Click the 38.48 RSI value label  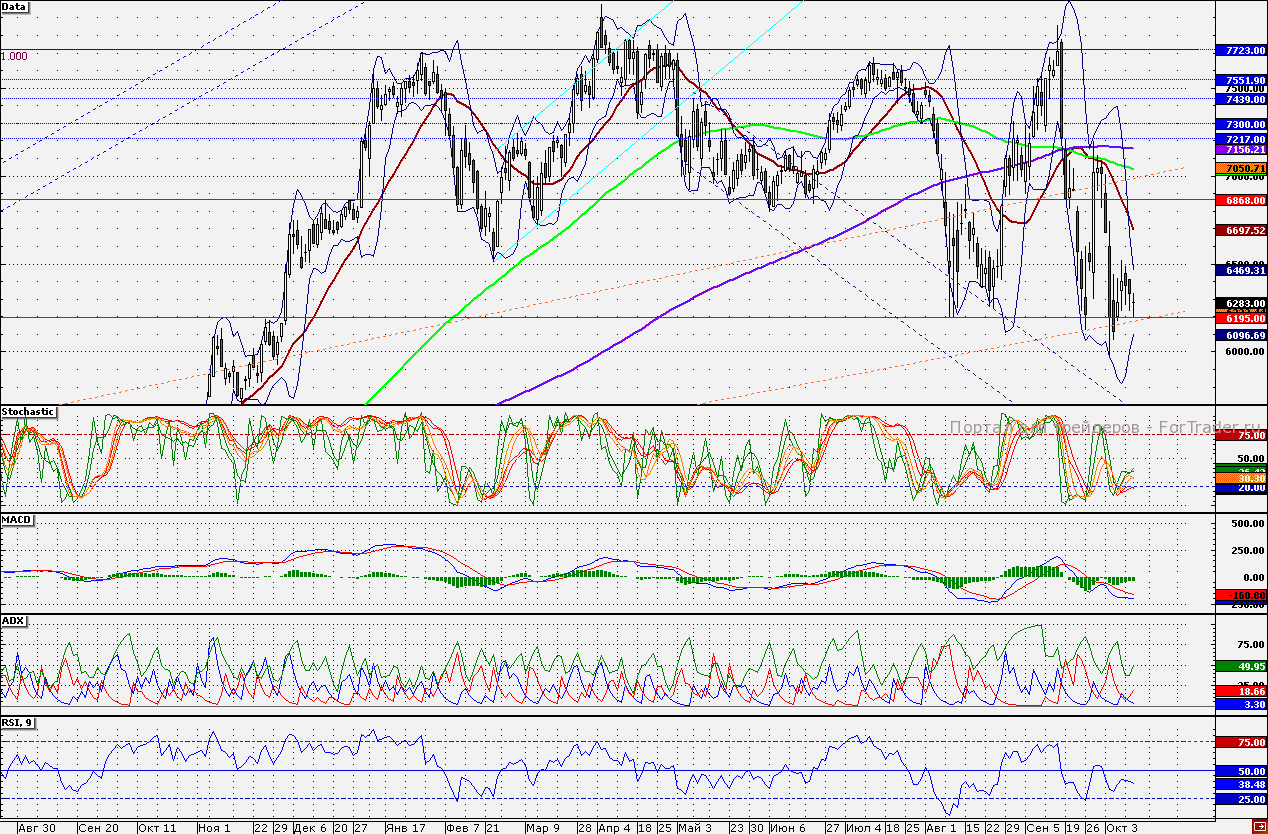point(1239,785)
